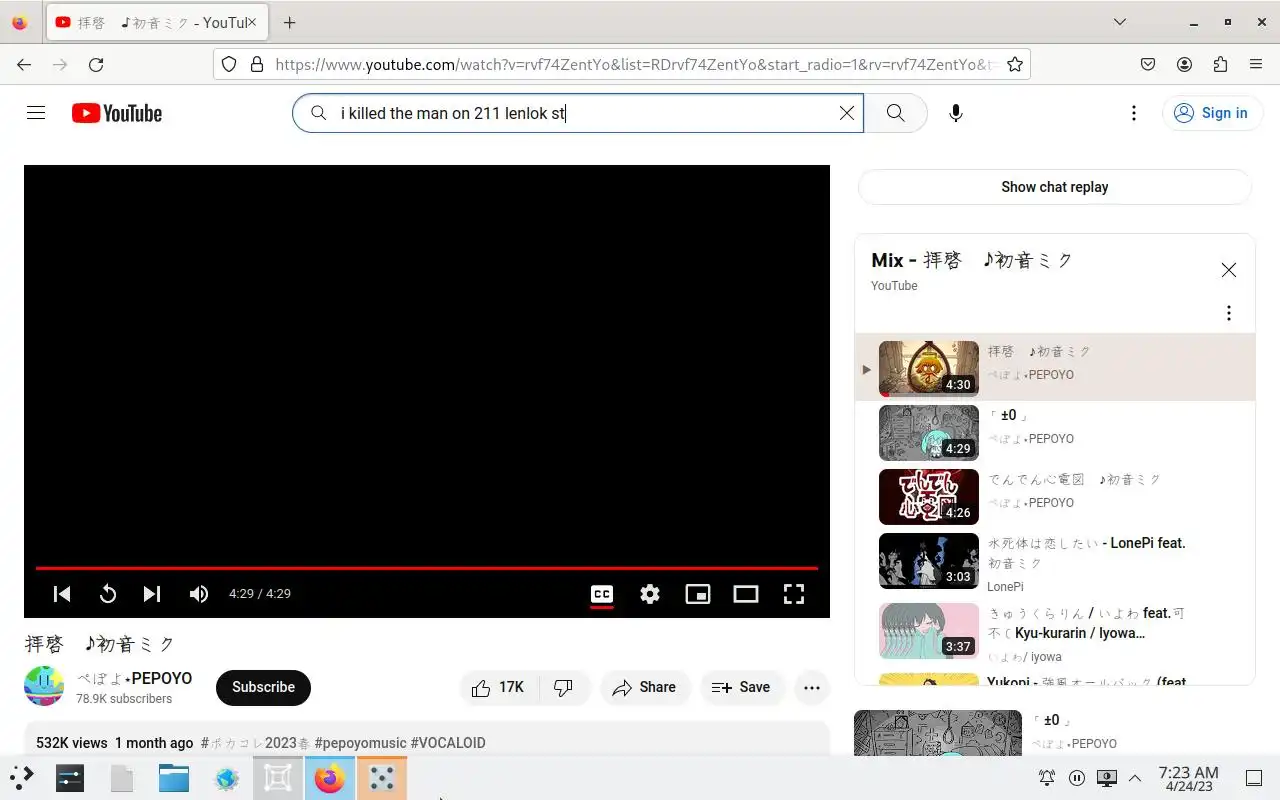This screenshot has height=800, width=1280.
Task: Open more actions ellipsis below video
Action: tap(812, 687)
